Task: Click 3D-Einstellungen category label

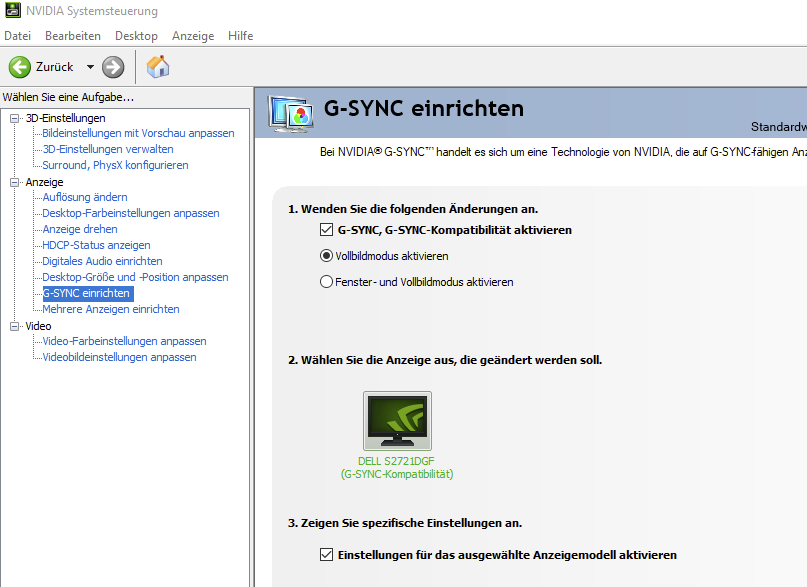Action: point(65,118)
